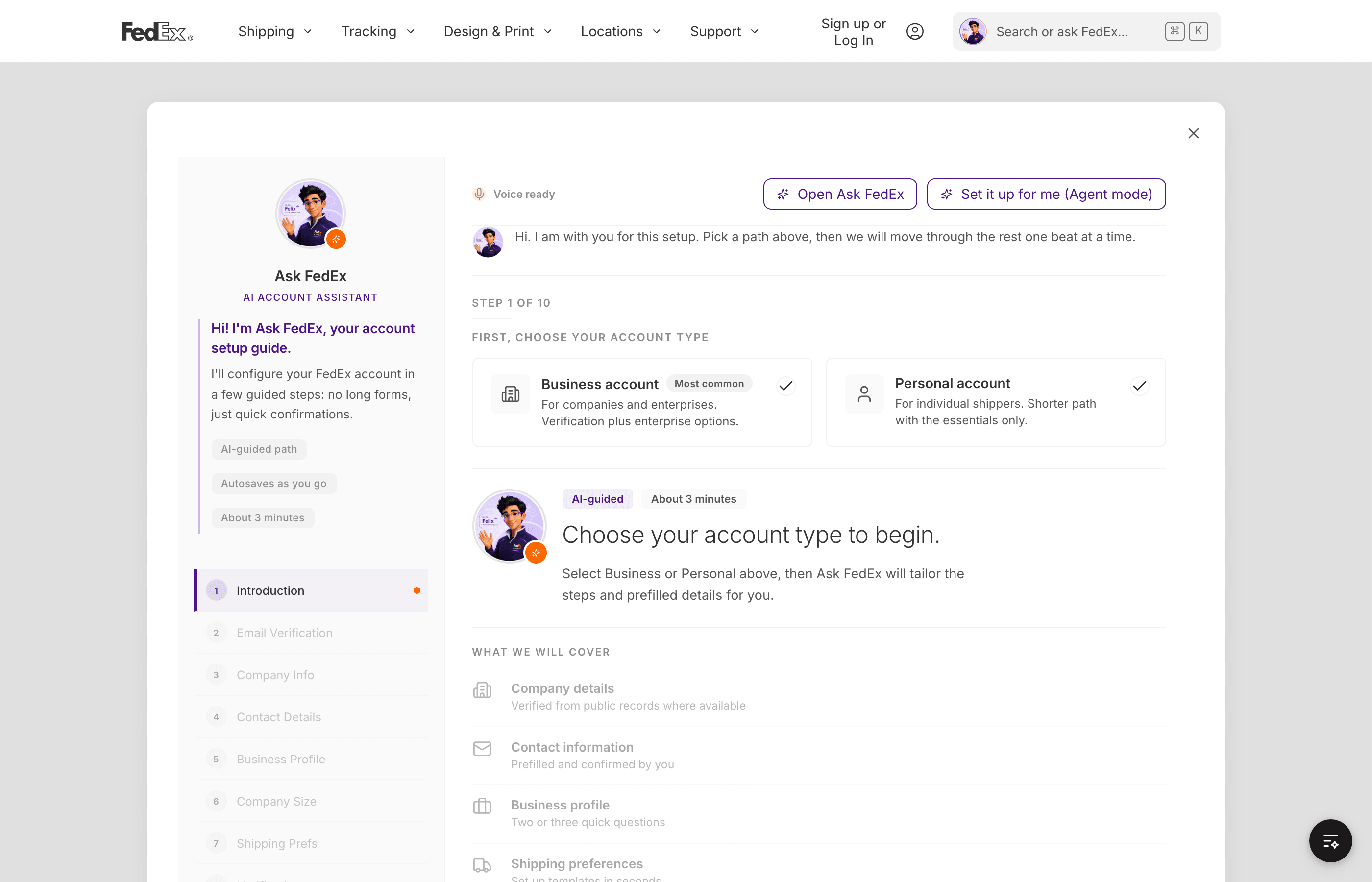
Task: Expand the Support menu chevron
Action: coord(755,31)
